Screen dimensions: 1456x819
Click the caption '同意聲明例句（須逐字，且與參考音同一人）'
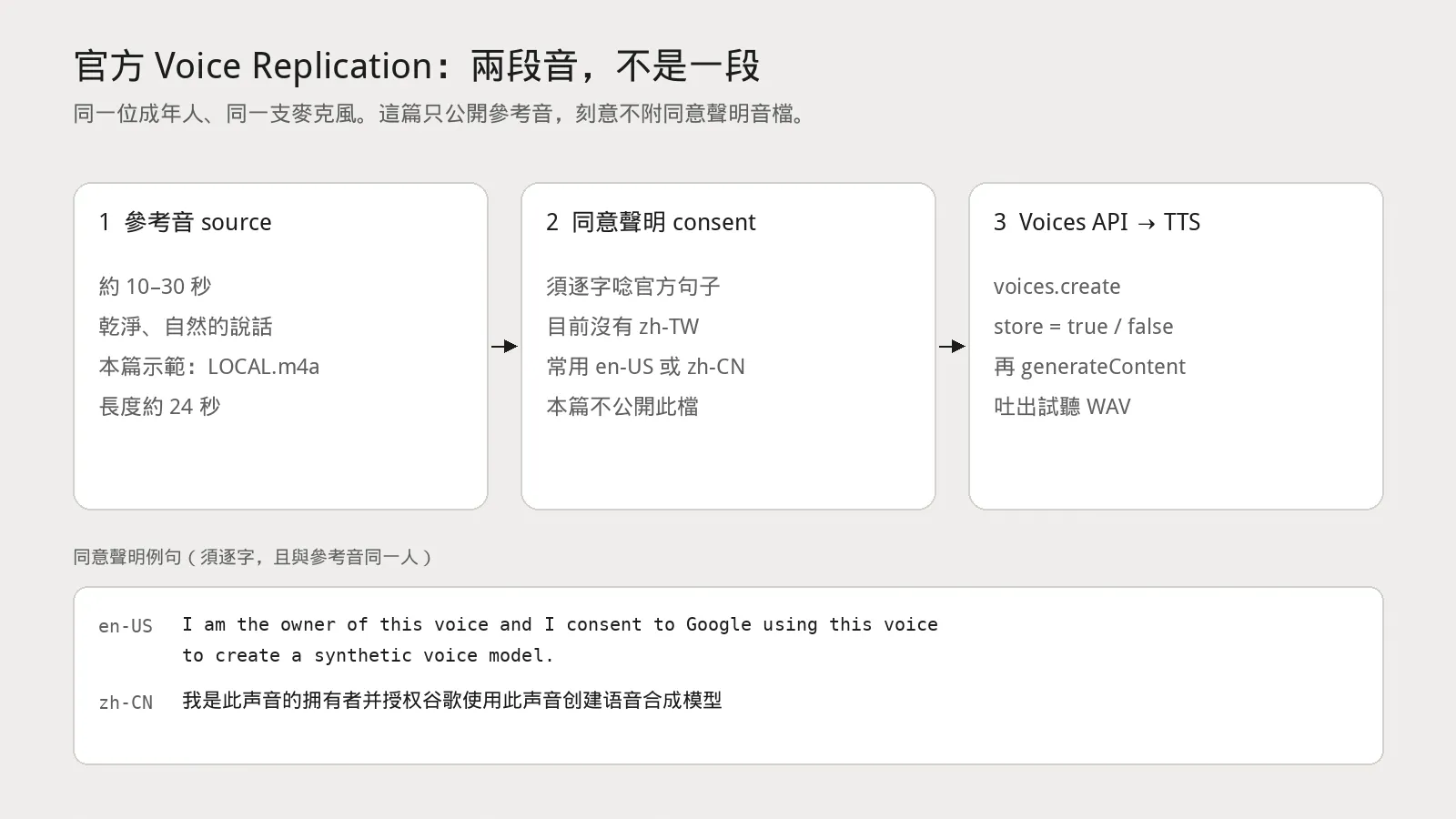tap(254, 557)
